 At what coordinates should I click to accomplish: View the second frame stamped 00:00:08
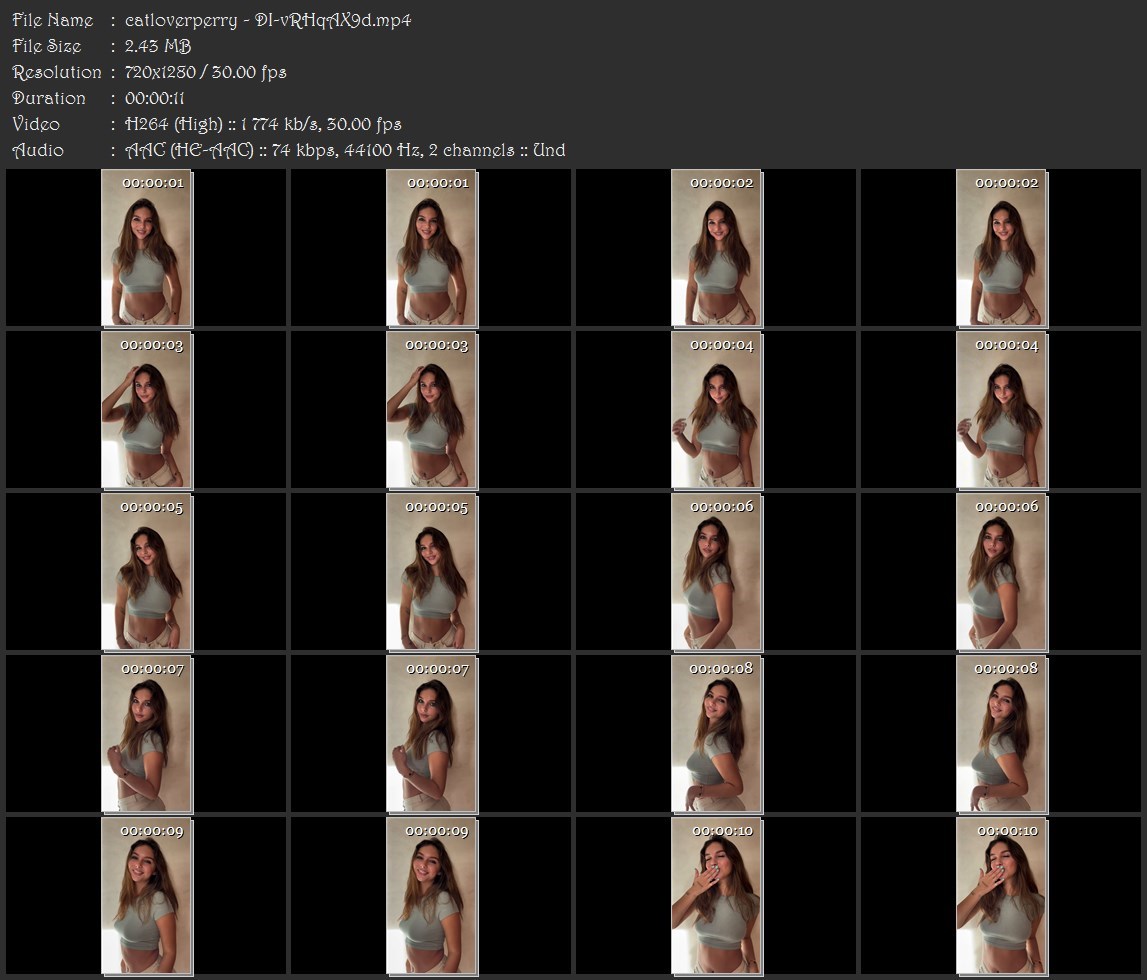(1001, 734)
